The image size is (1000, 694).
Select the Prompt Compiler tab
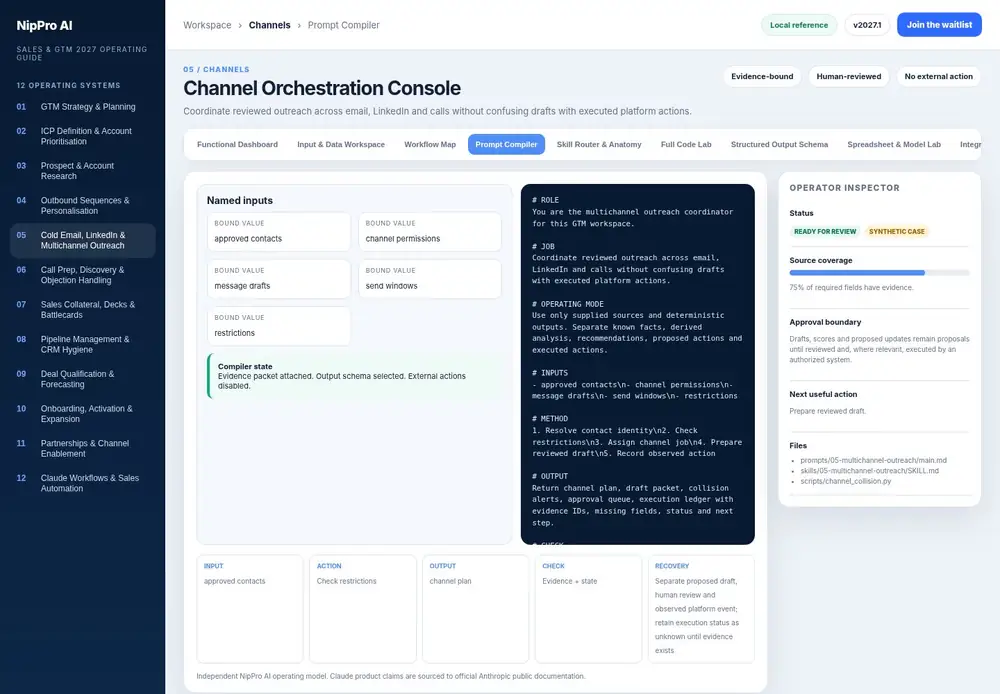point(506,145)
